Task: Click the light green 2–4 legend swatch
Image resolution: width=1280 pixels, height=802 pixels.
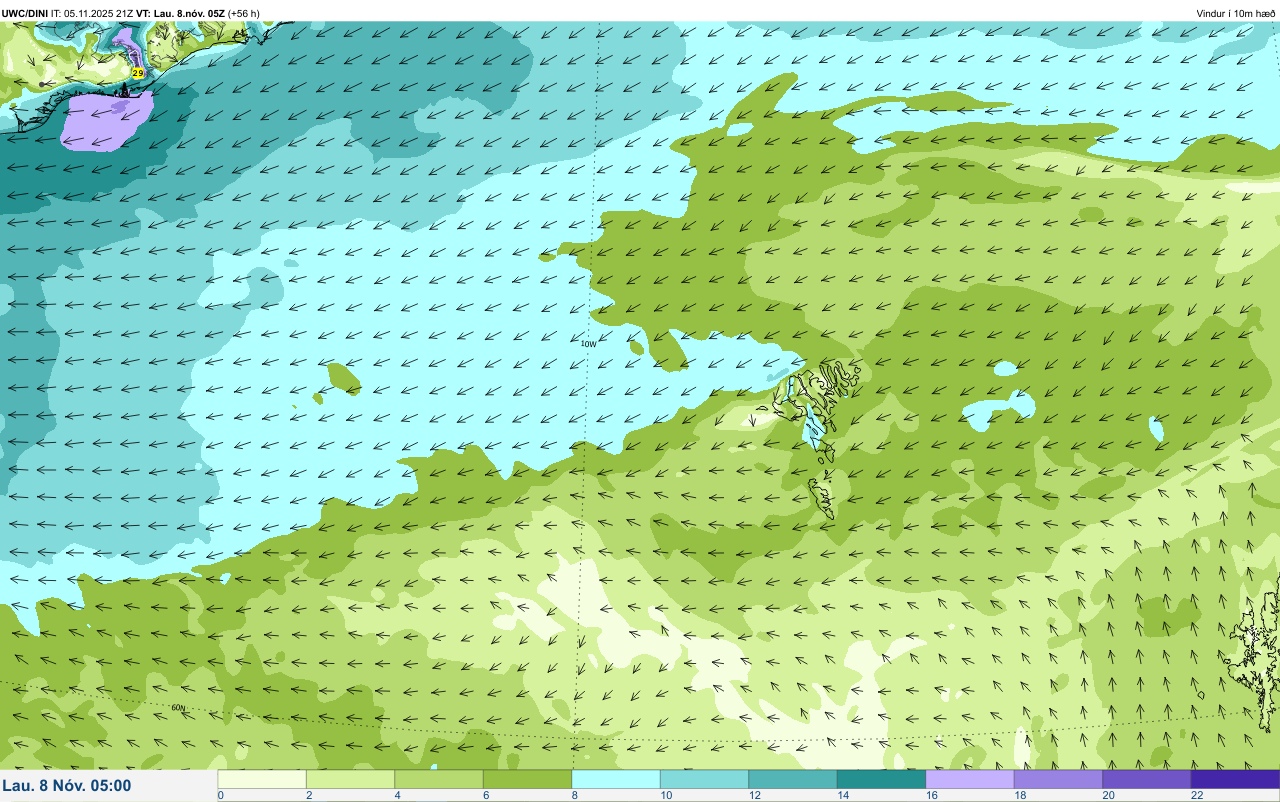Action: 350,779
